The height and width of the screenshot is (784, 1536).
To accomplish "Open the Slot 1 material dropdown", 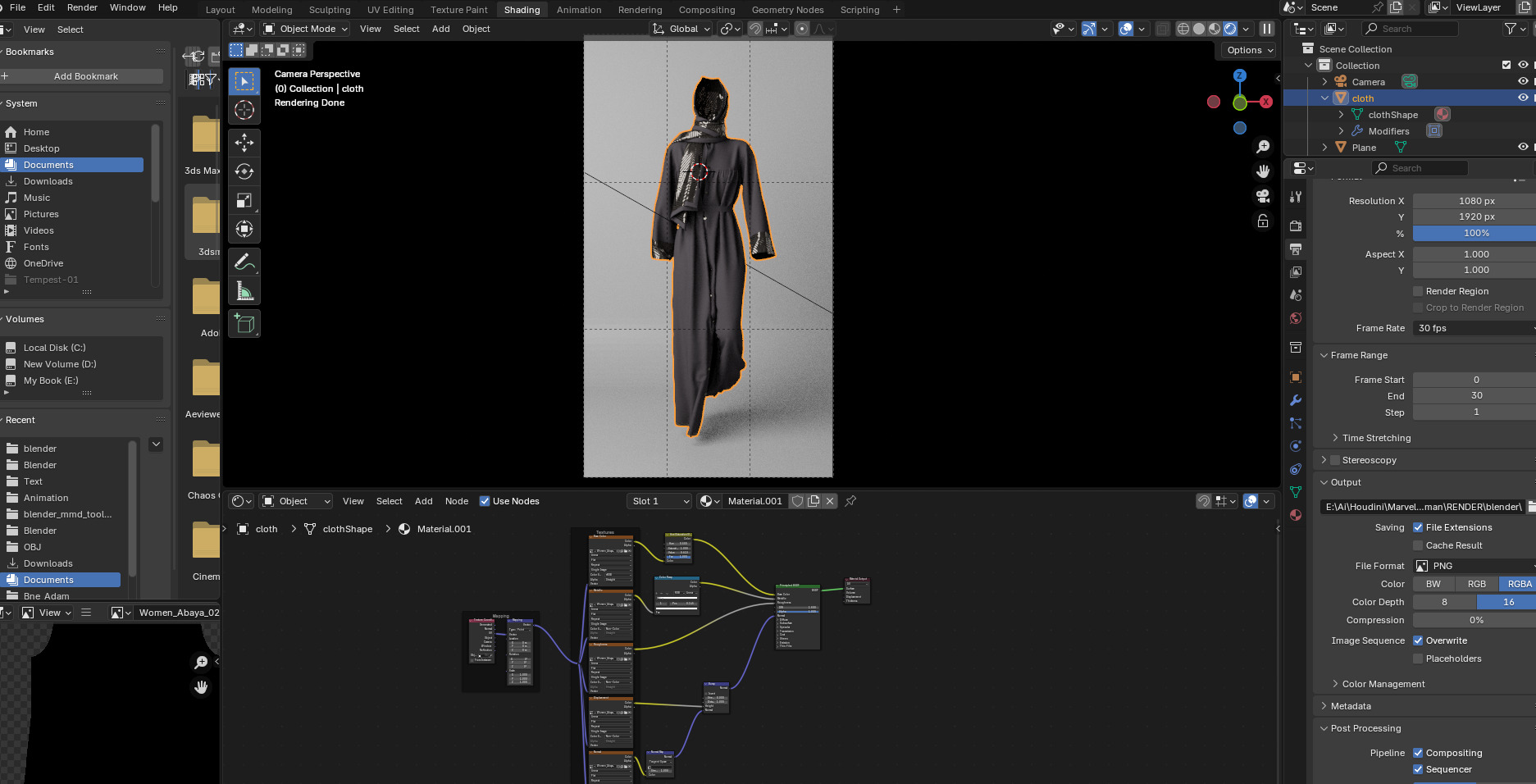I will pyautogui.click(x=659, y=501).
